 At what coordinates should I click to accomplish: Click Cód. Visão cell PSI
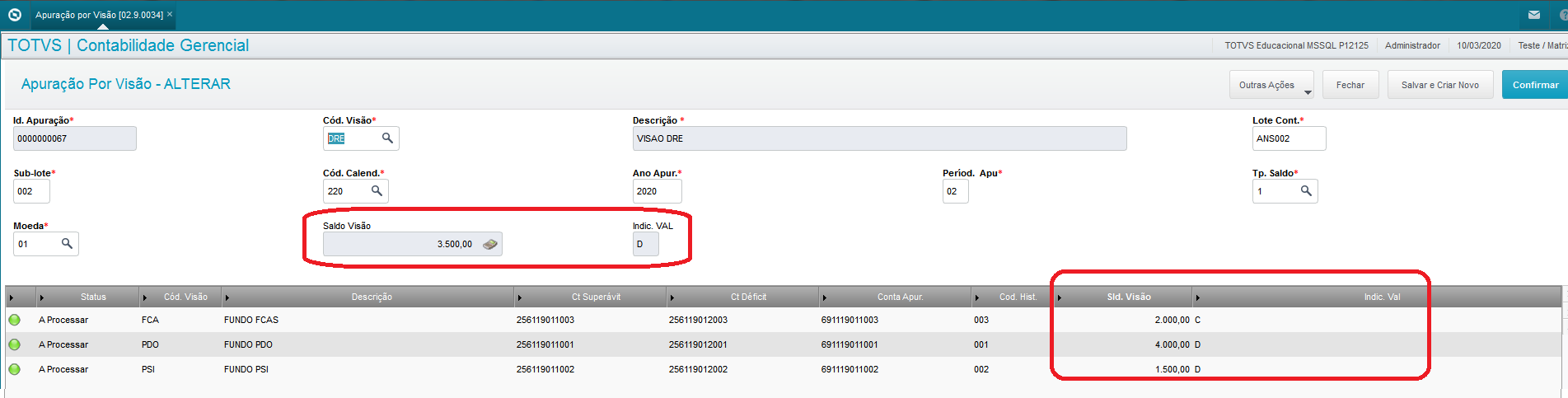click(x=148, y=369)
